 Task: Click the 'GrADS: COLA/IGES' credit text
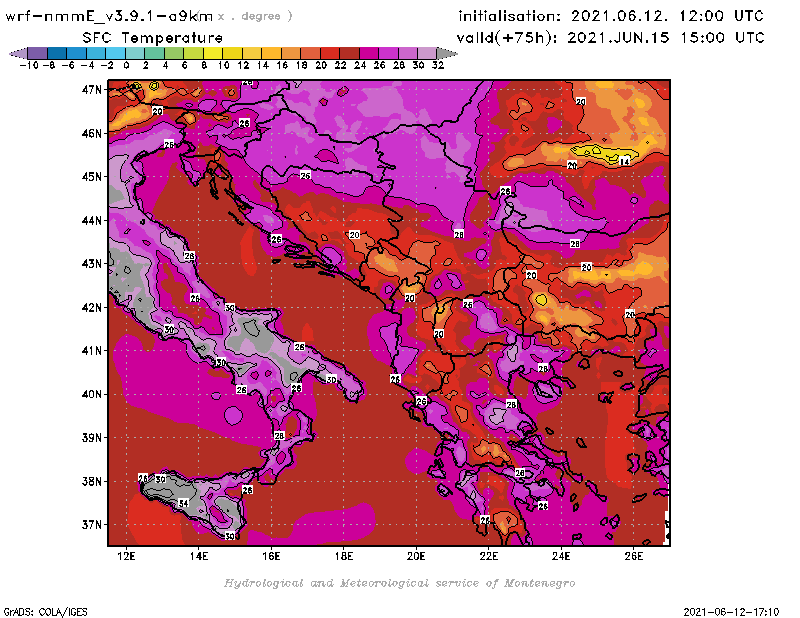45,612
